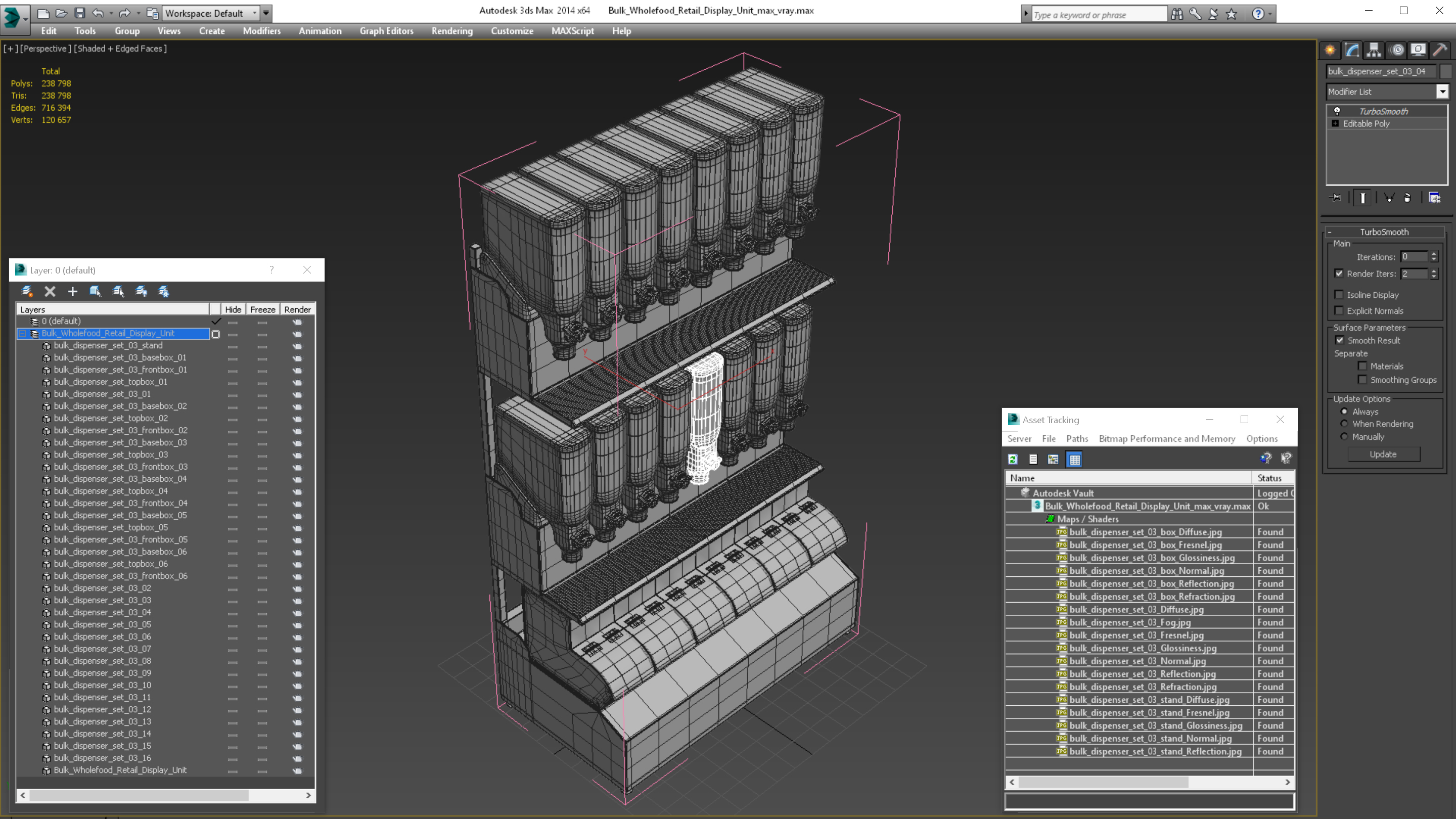Click Refresh icon in Asset Tracking
The width and height of the screenshot is (1456, 819).
point(1013,459)
